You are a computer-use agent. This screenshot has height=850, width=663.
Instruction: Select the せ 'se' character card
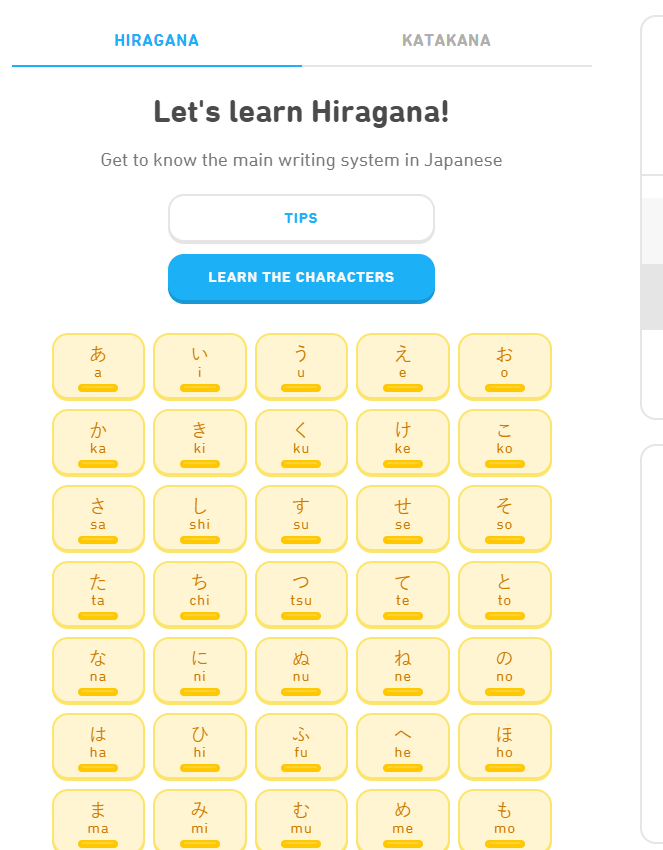[403, 519]
